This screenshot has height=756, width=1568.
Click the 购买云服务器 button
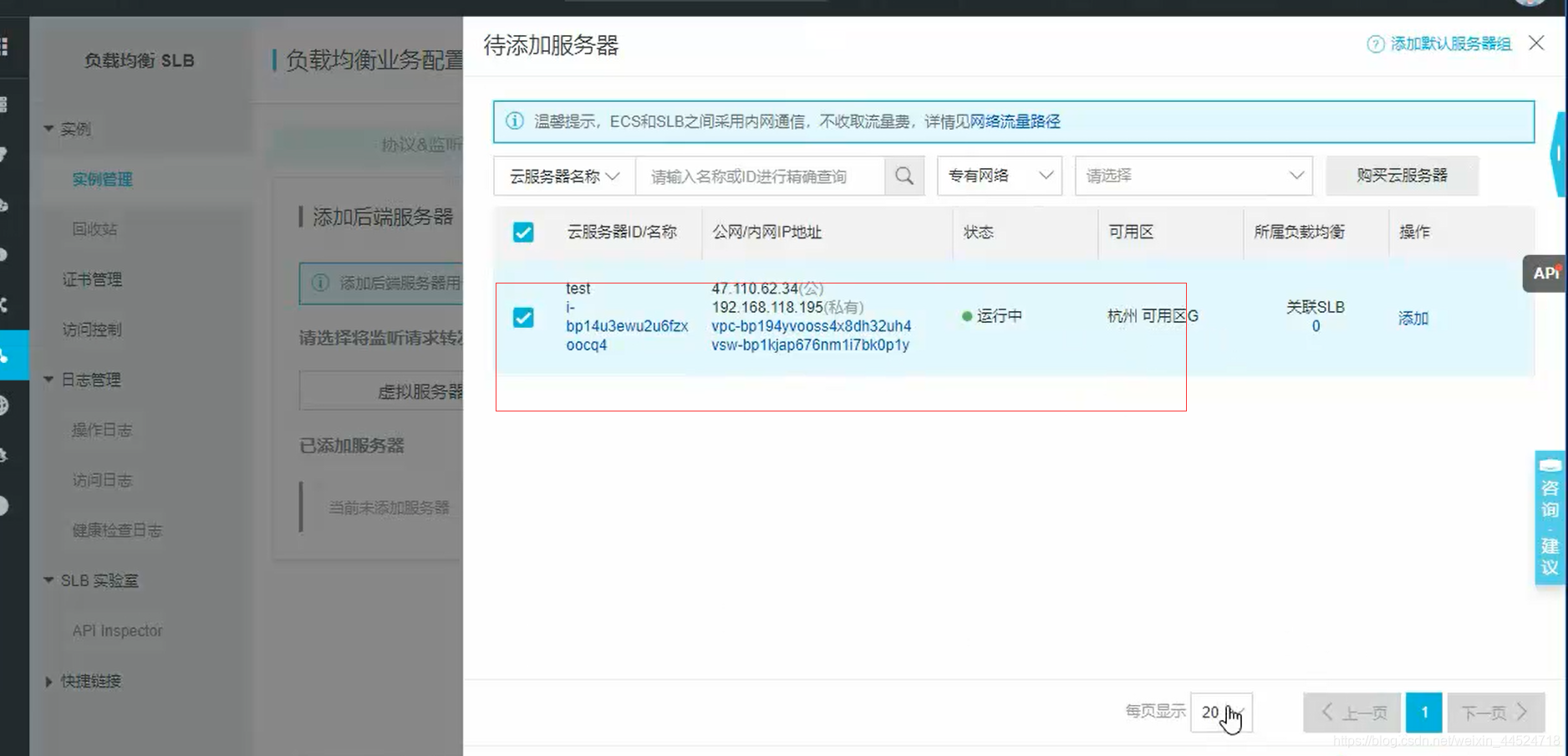coord(1402,176)
